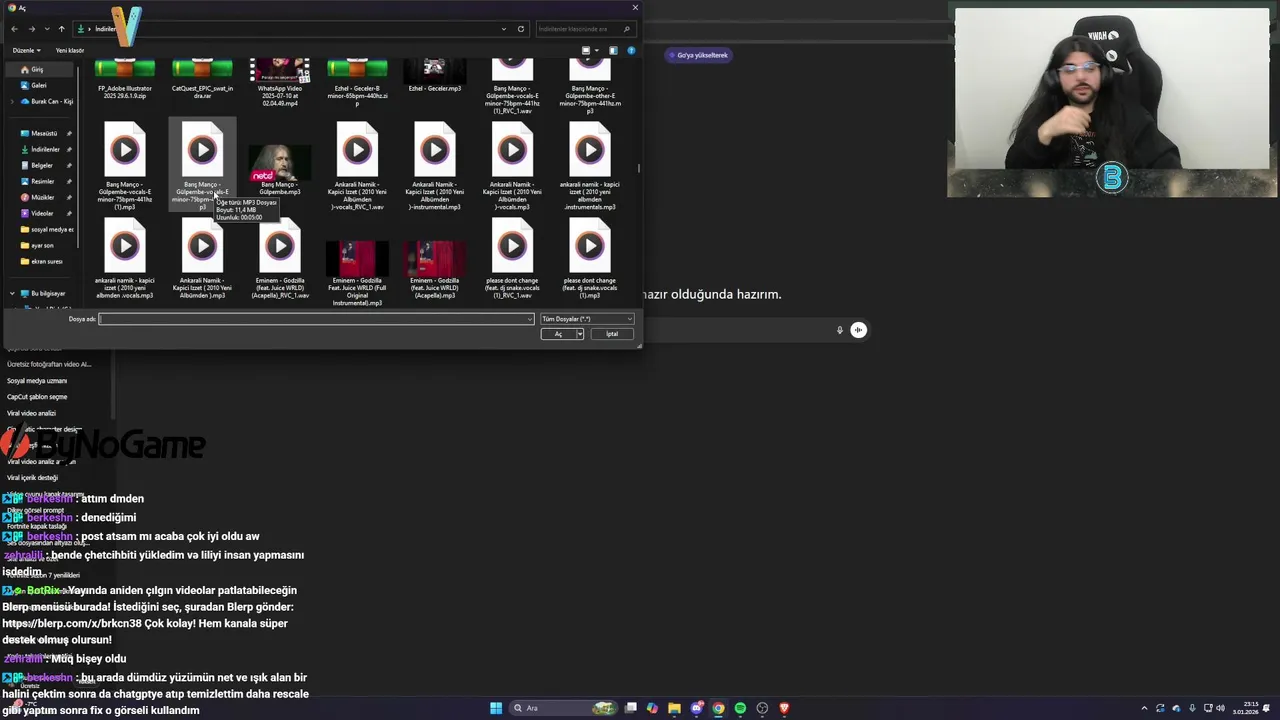Screen dimensions: 1280x720
Task: Click Yeni klasör
Action: pos(70,50)
